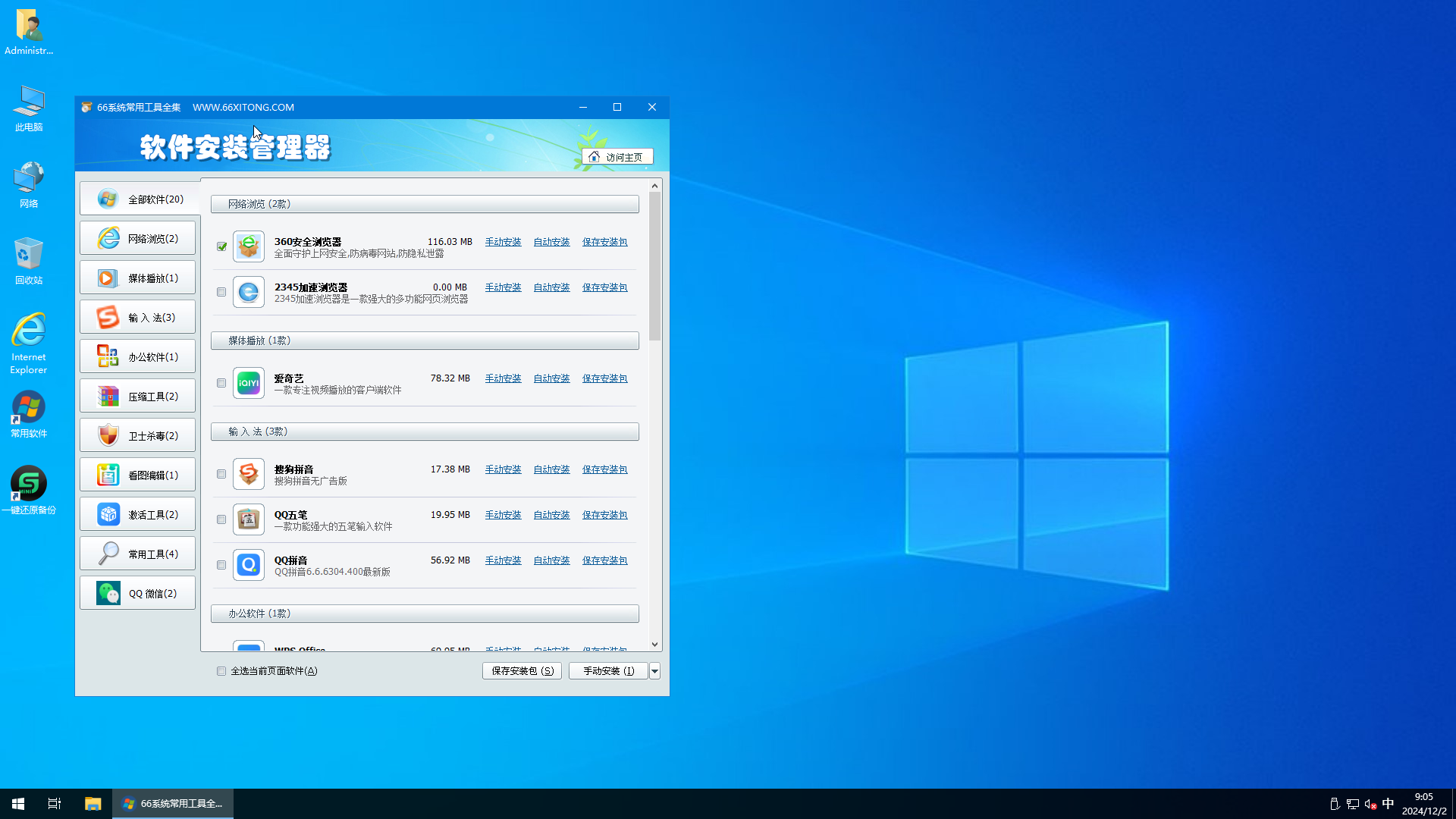Open Windows Start menu
Image resolution: width=1456 pixels, height=819 pixels.
[18, 804]
